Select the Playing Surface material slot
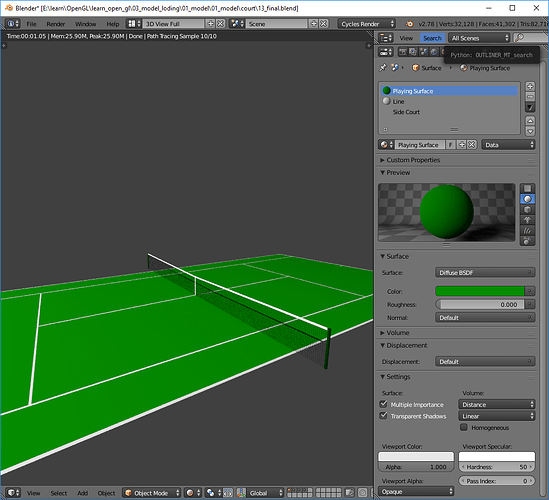This screenshot has height=500, width=549. tap(449, 91)
